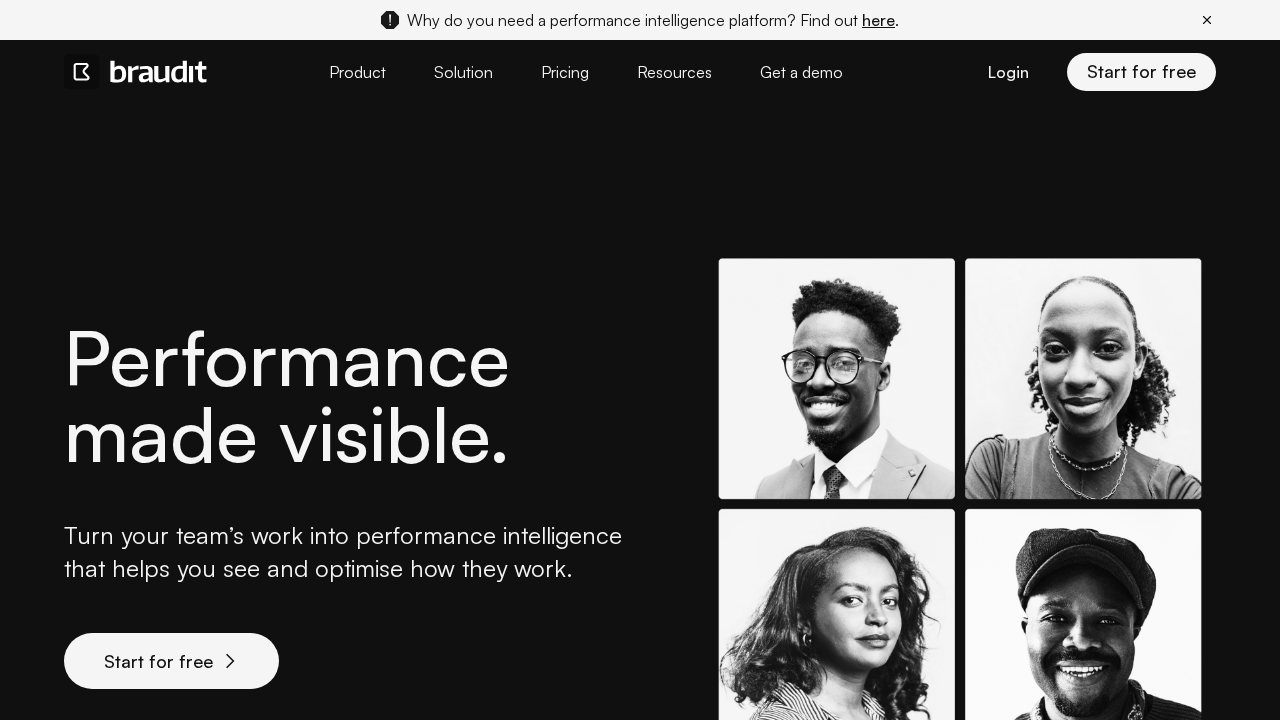Select Get a demo link
Image resolution: width=1280 pixels, height=720 pixels.
pyautogui.click(x=801, y=72)
